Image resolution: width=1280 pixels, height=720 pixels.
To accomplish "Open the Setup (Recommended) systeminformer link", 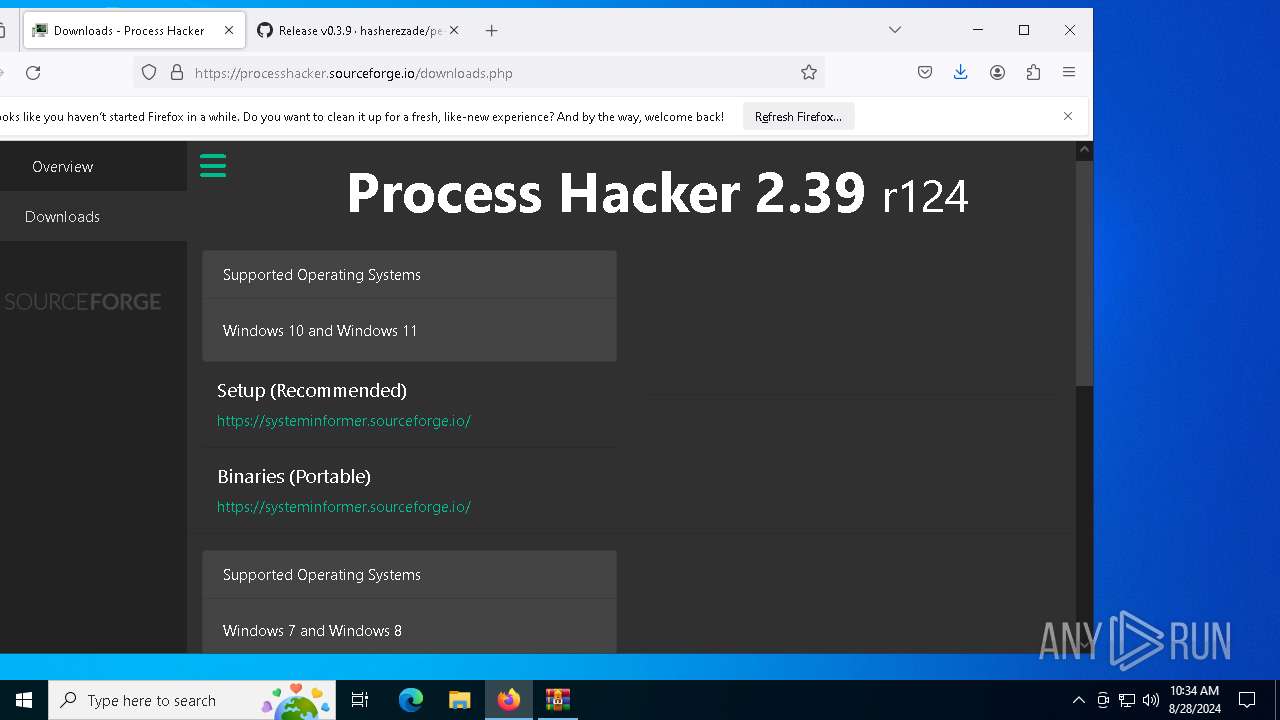I will click(x=344, y=421).
